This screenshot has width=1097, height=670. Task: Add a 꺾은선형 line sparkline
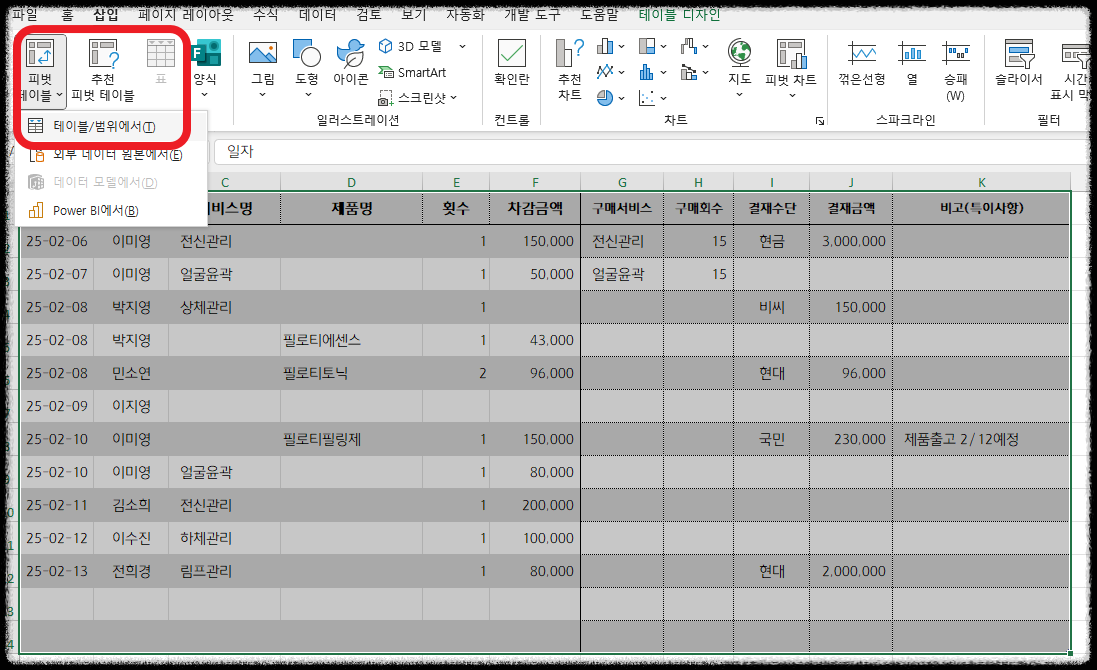(862, 62)
